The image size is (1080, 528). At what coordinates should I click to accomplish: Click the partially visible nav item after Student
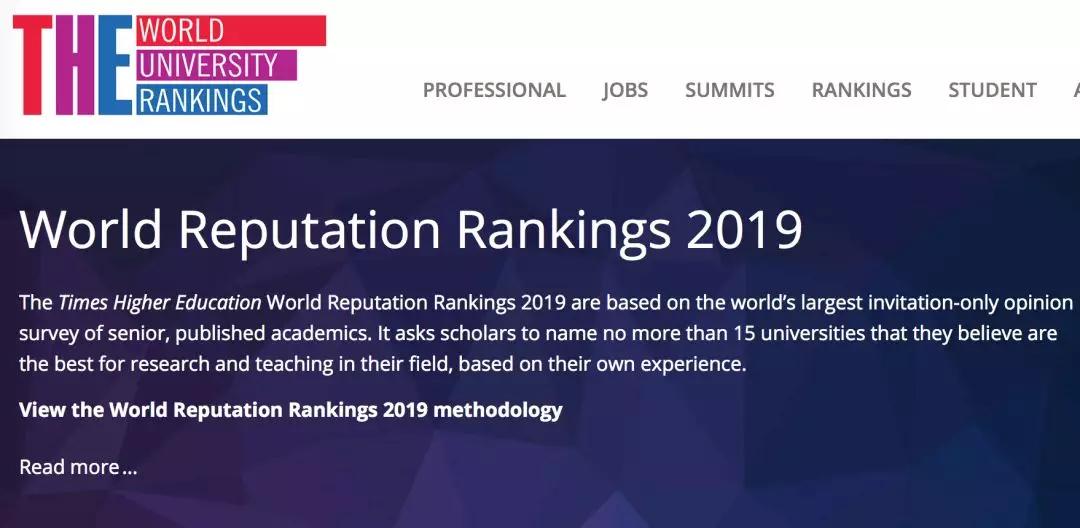click(x=1076, y=90)
